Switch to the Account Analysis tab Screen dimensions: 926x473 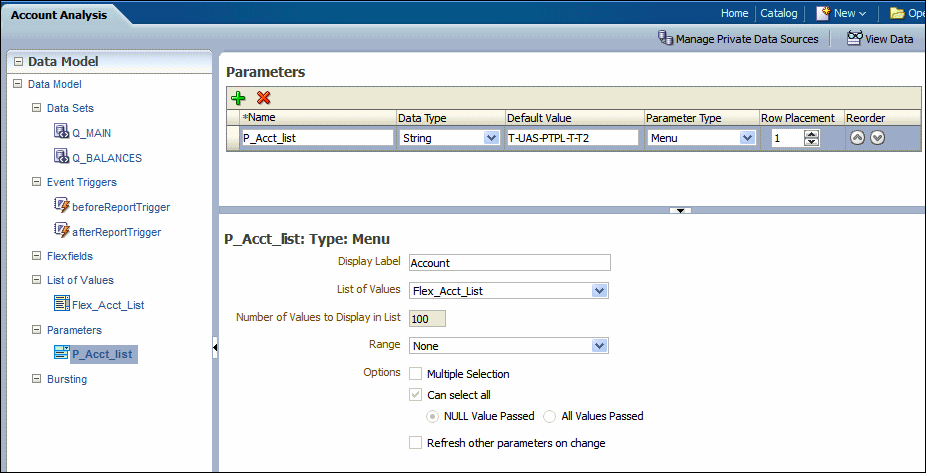click(60, 15)
